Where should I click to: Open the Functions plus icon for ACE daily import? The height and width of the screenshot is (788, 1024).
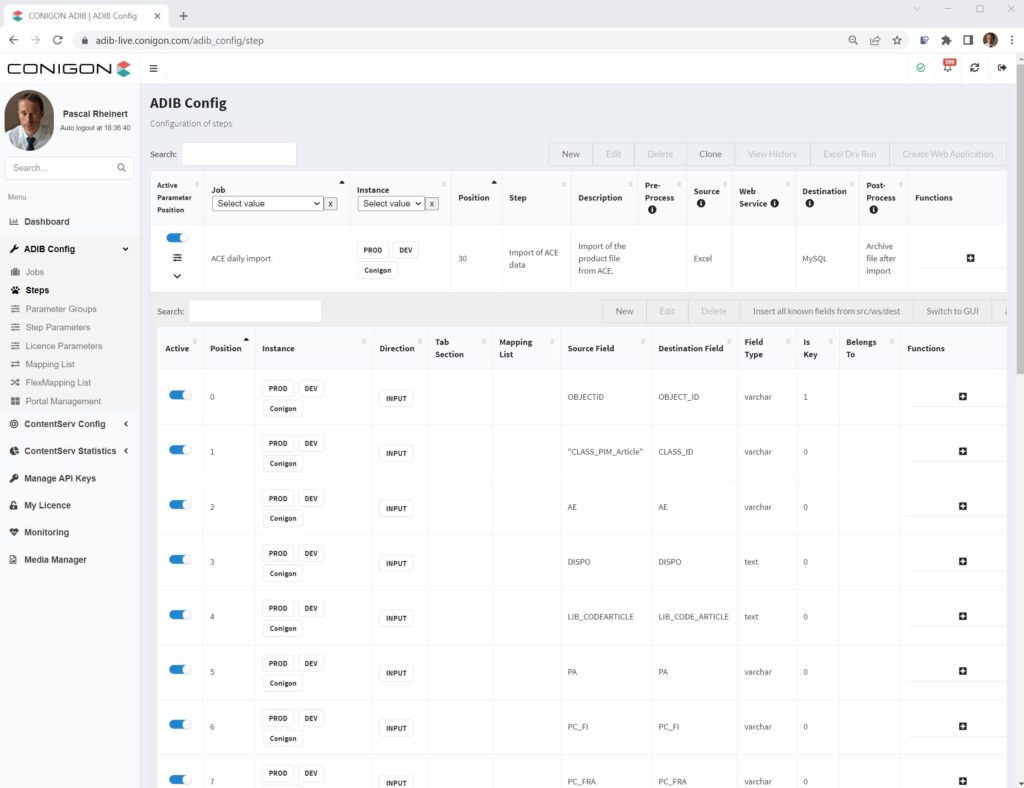click(x=969, y=258)
